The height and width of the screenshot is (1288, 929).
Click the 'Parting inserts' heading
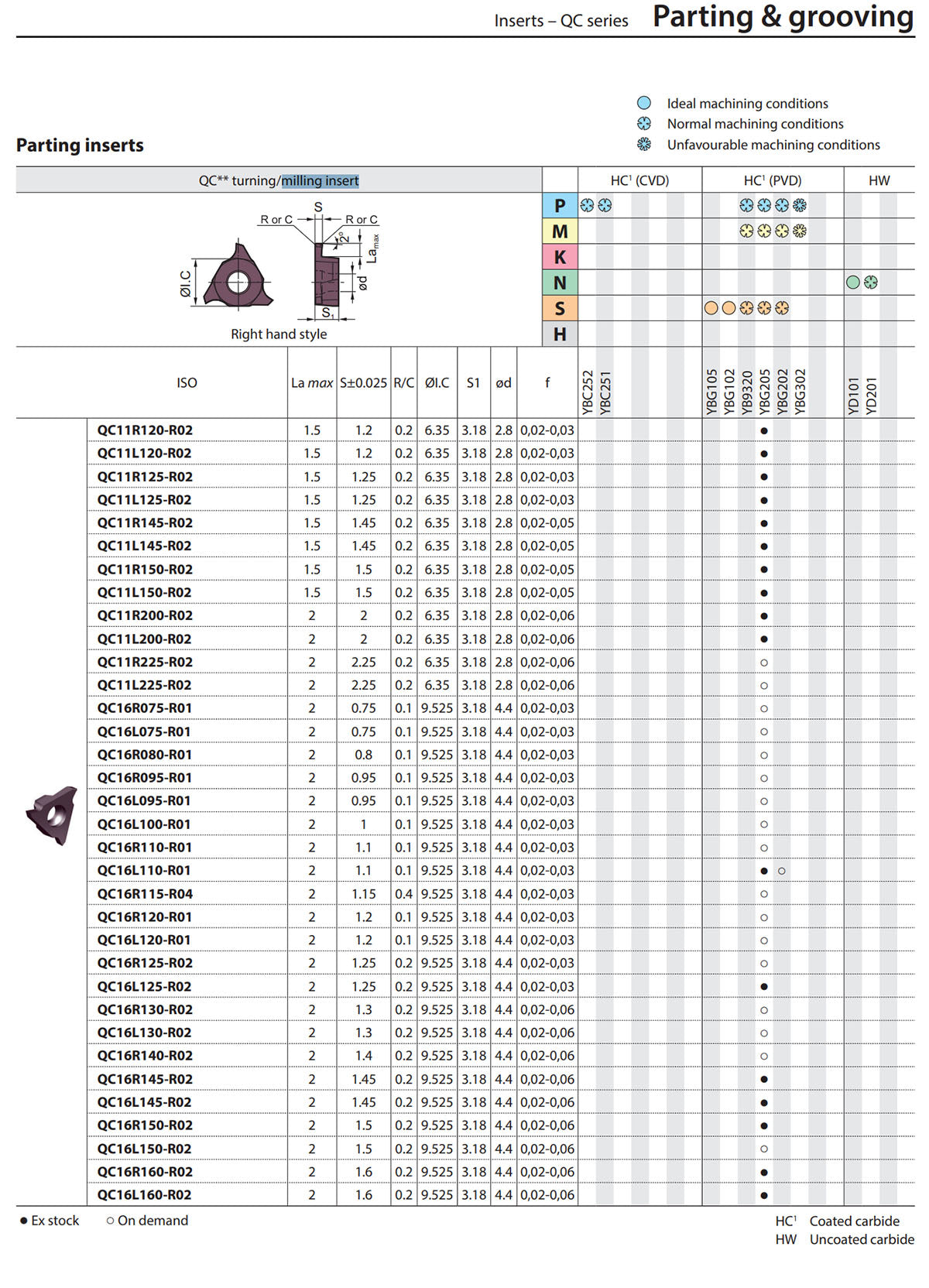pos(80,146)
